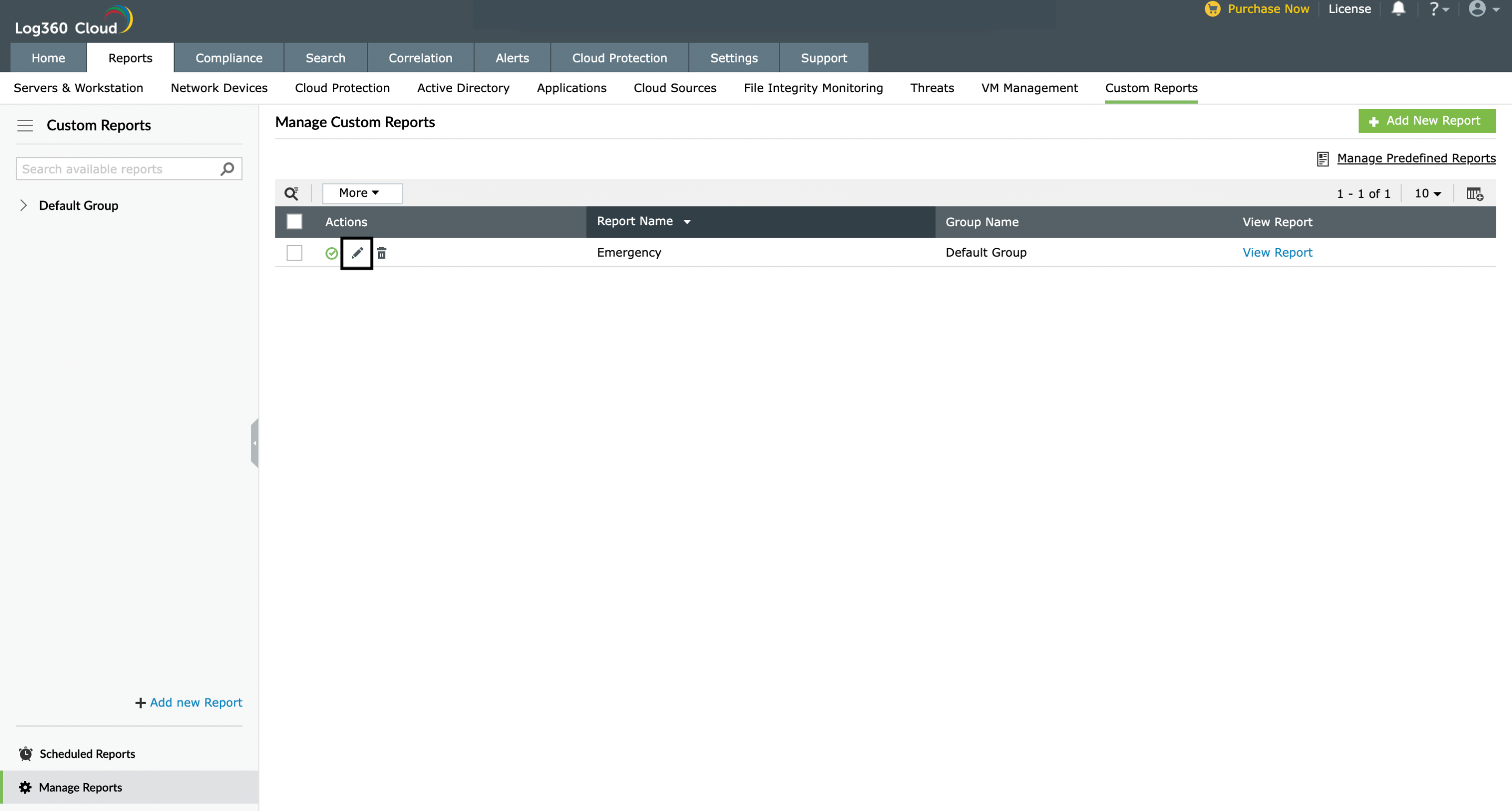Click the edit pencil icon for Emergency report

357,253
